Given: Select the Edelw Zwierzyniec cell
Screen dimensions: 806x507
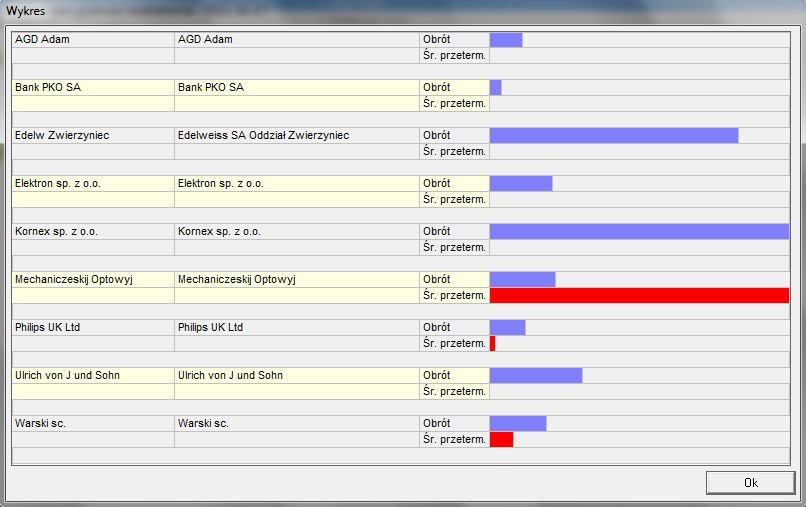Looking at the screenshot, I should 93,135.
